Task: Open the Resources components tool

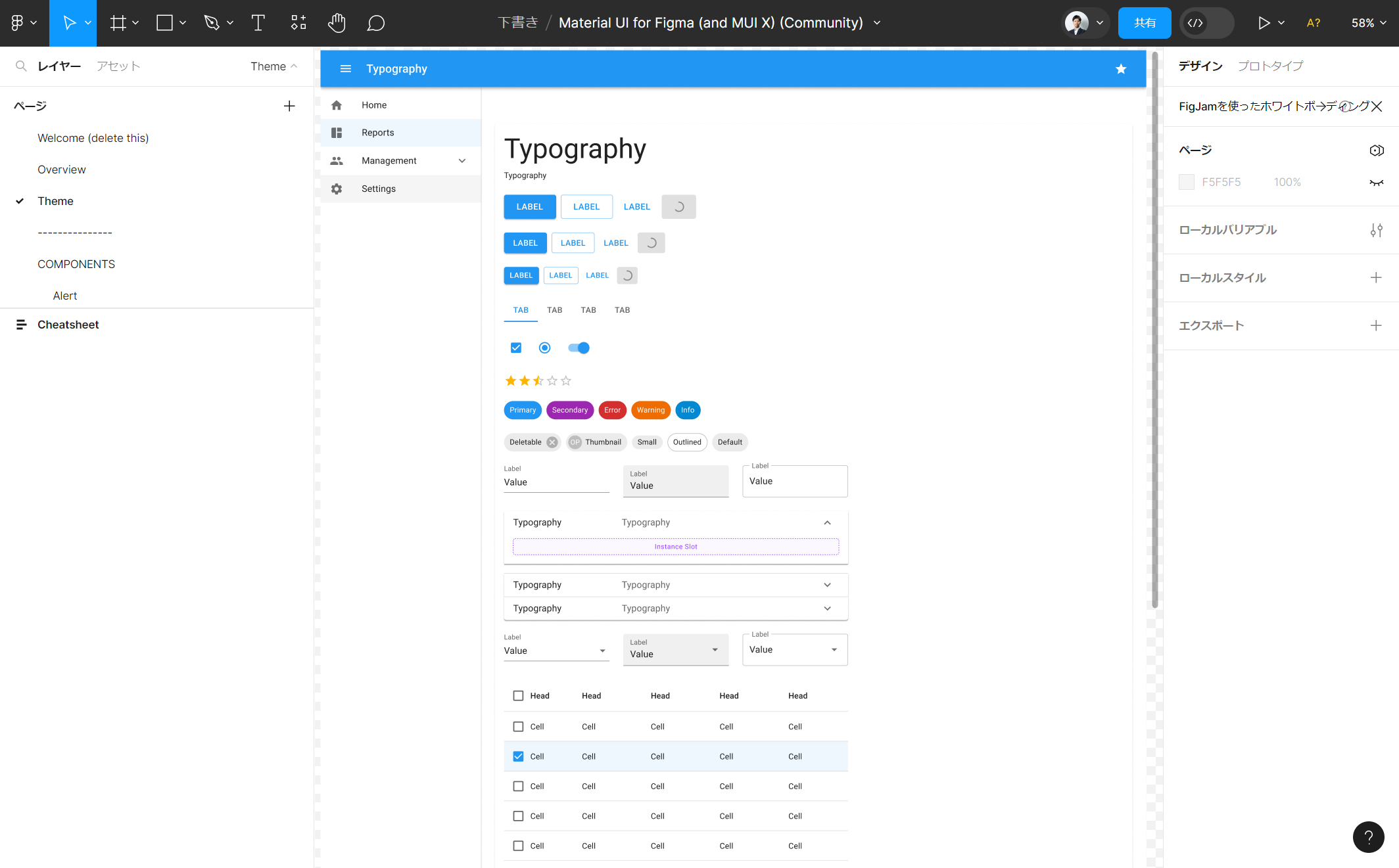Action: point(298,23)
